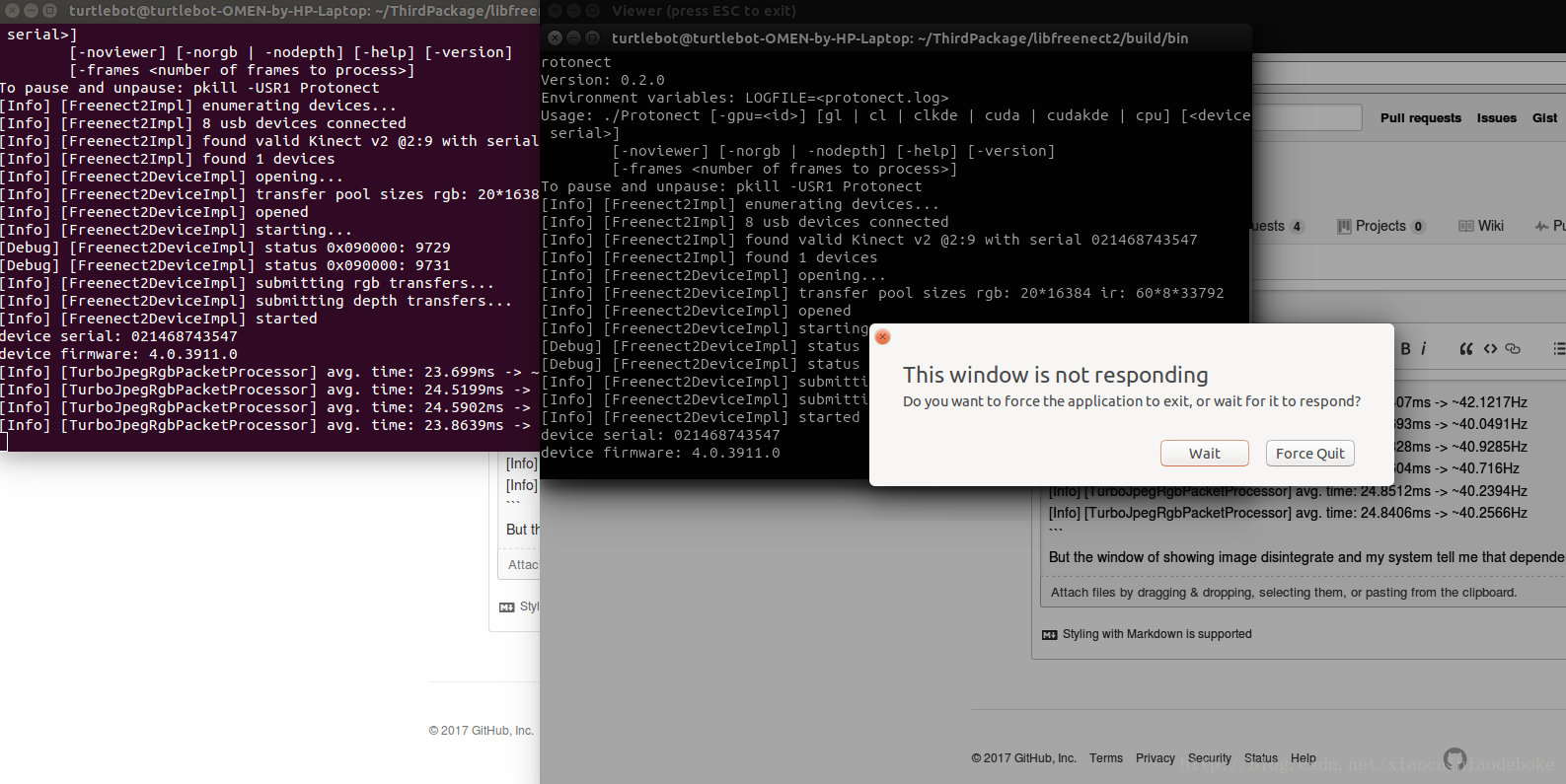Maximize the purple terminal window
The height and width of the screenshot is (784, 1566).
pyautogui.click(x=49, y=11)
